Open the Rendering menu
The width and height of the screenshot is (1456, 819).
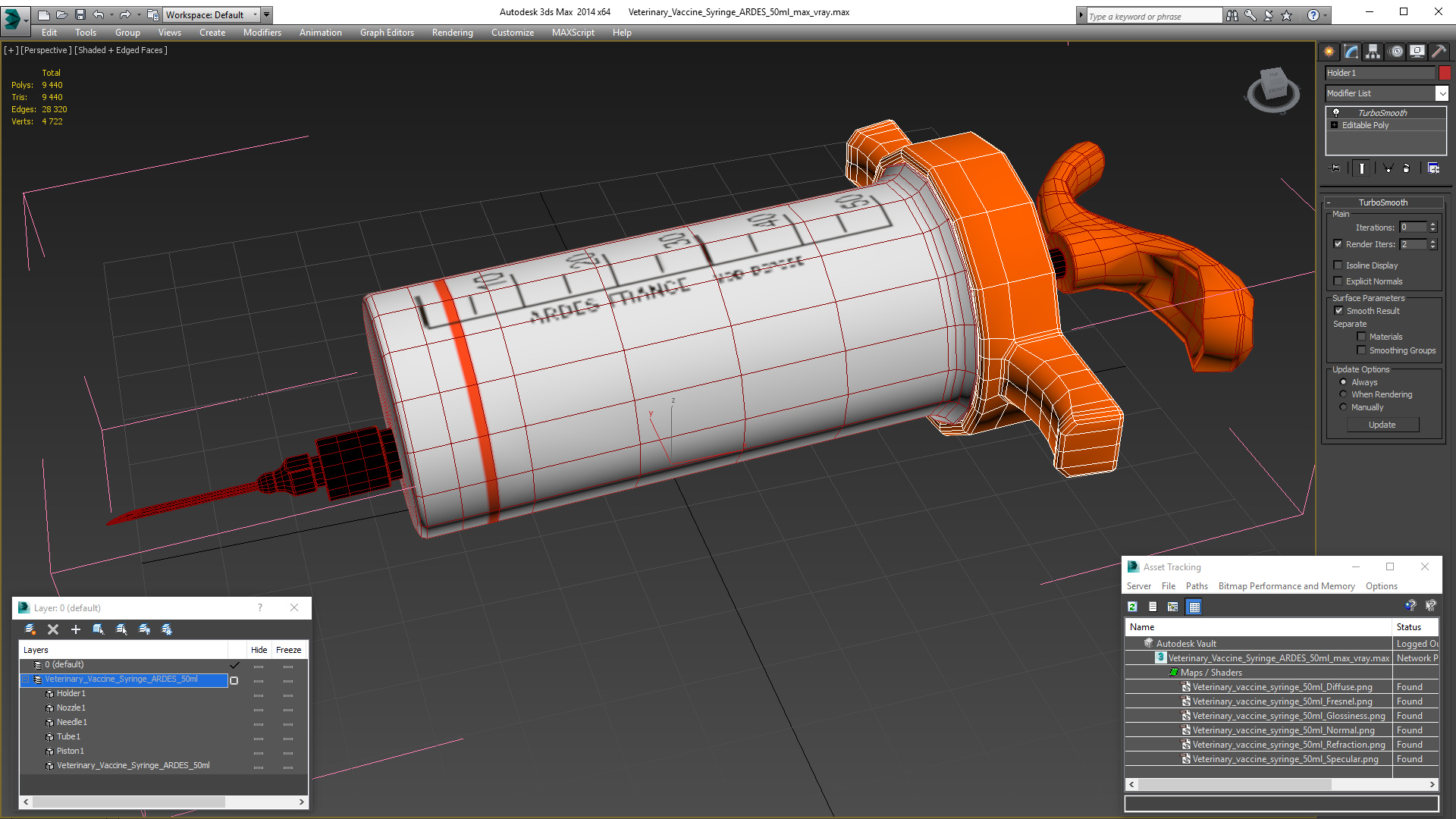click(452, 33)
